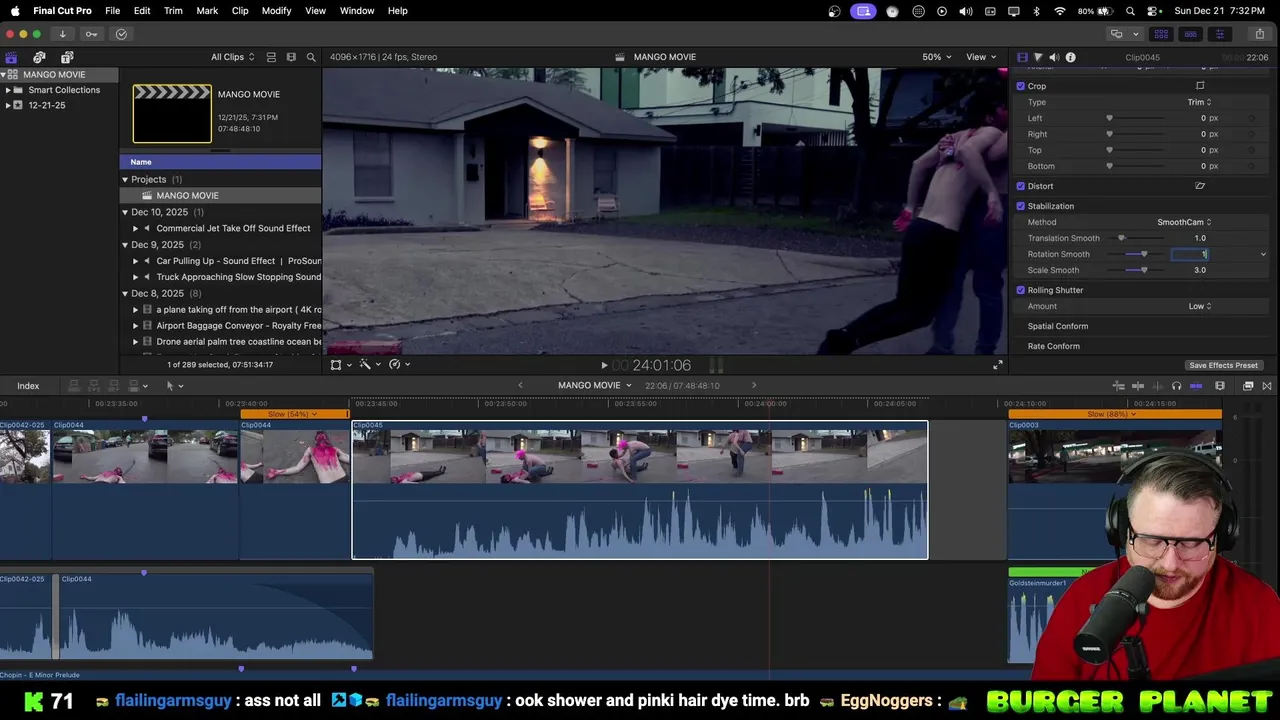Collapse the Projects group triangle
This screenshot has height=720, width=1280.
(x=125, y=180)
